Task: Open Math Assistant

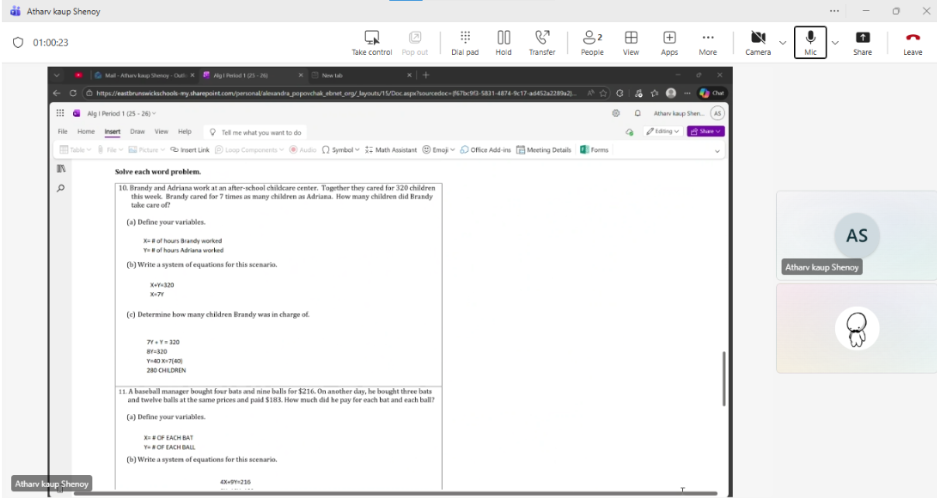Action: pos(391,150)
